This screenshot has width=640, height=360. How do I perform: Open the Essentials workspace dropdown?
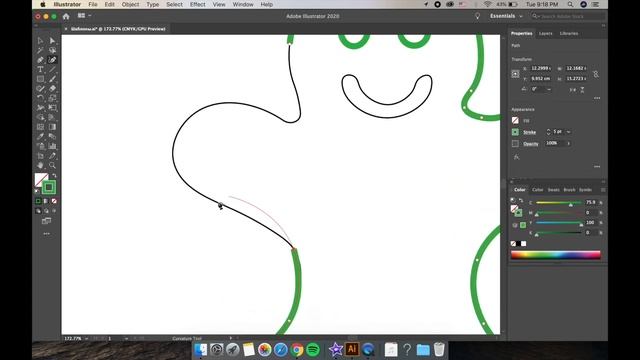tap(506, 16)
